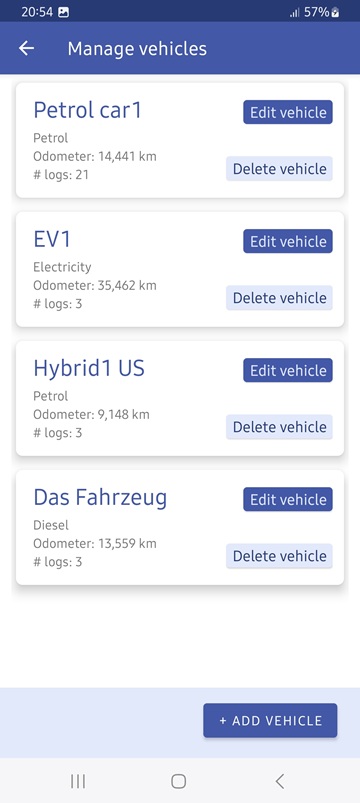Add a new vehicle
The width and height of the screenshot is (360, 803).
270,721
